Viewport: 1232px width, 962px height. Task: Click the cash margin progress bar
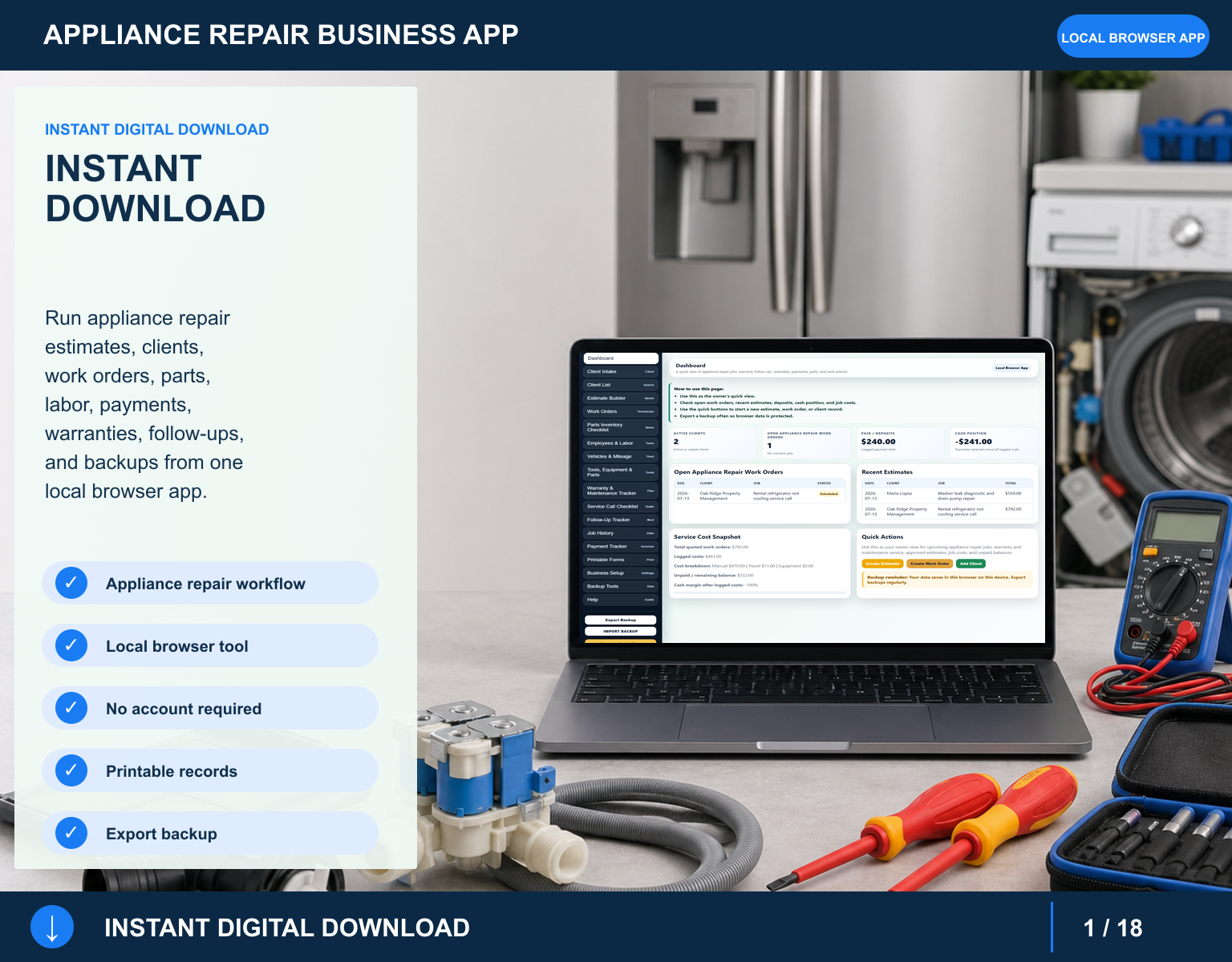(x=760, y=593)
